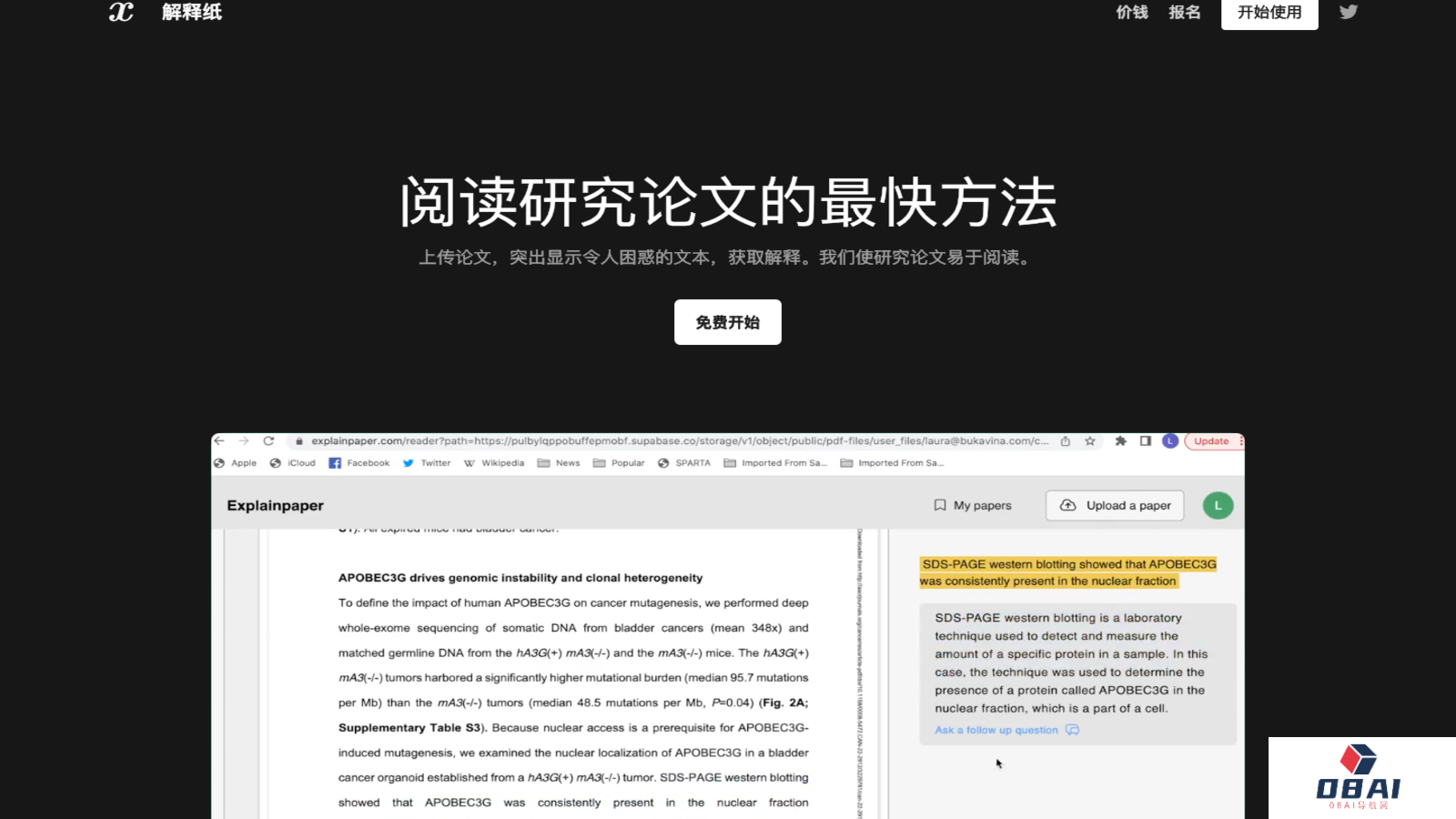Click heading APOBEC3G drives genomic instability

coord(521,578)
